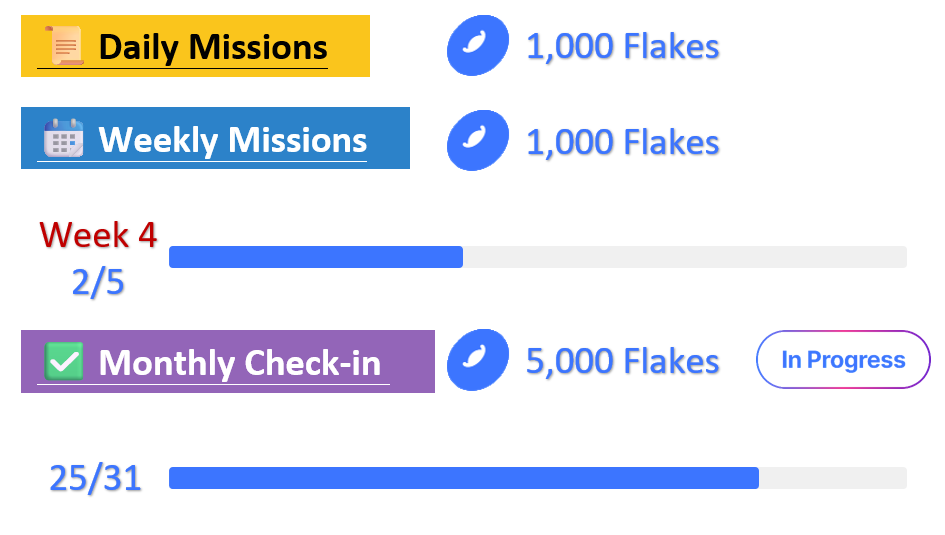Click the unfilled part of Week 4 progress bar

685,257
